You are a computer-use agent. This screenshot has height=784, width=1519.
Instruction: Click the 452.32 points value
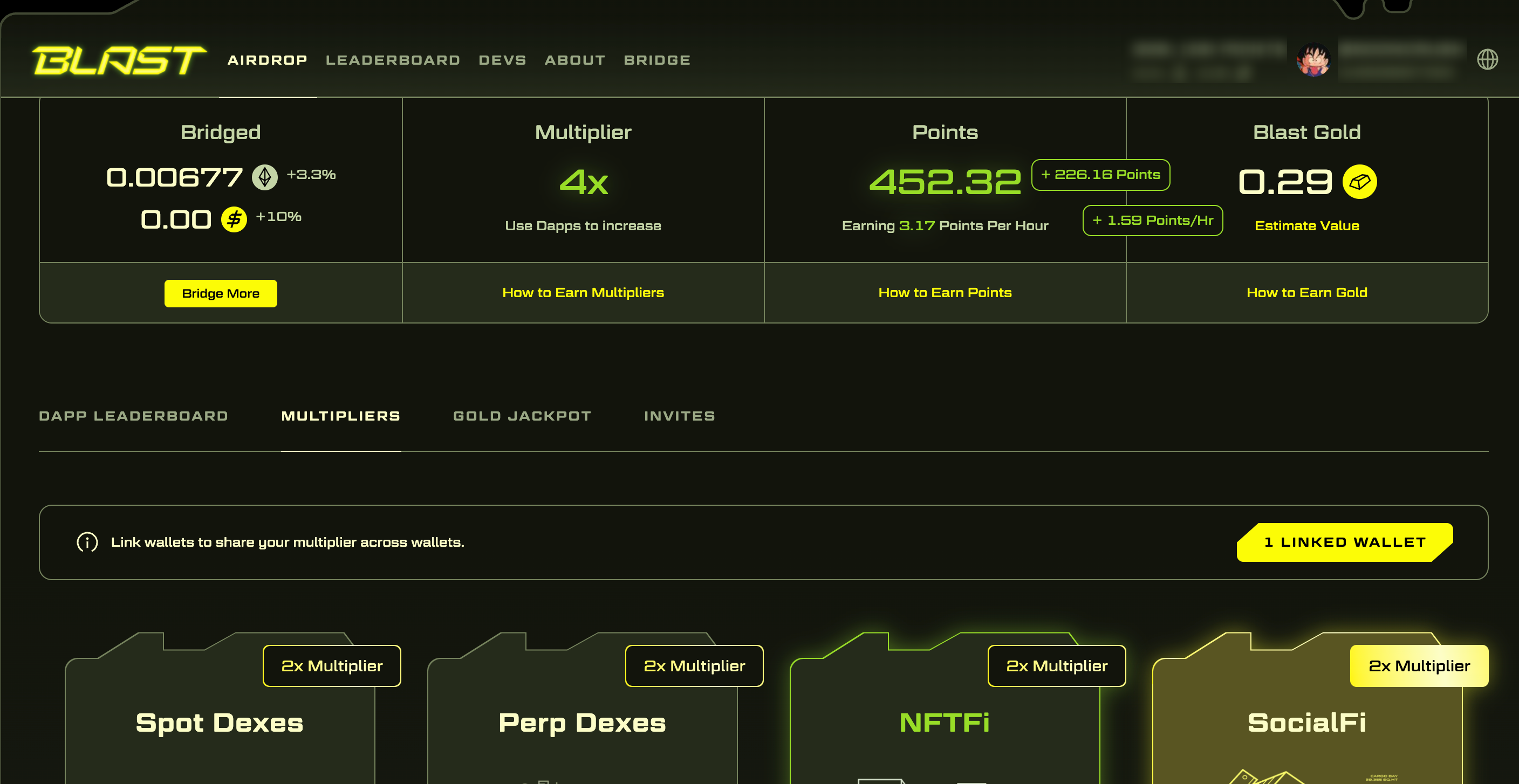[945, 182]
